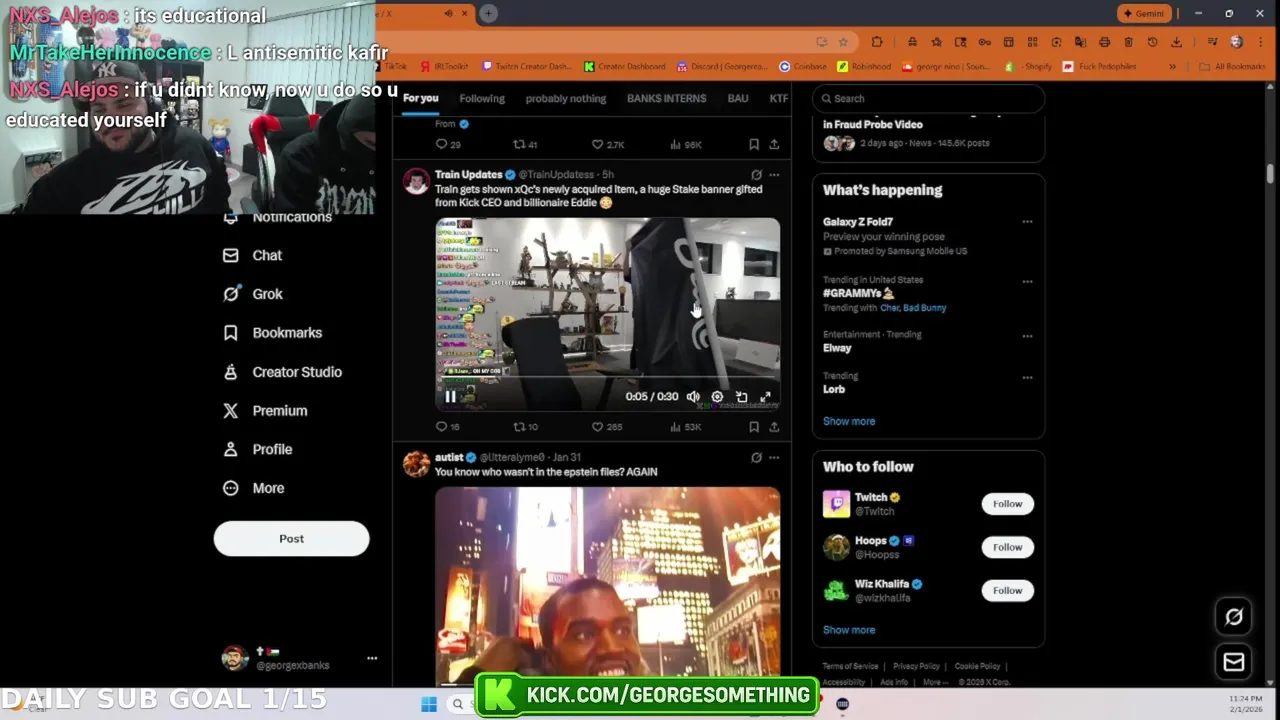The image size is (1280, 720).
Task: View analytics of Train Updates post (53K)
Action: coord(685,427)
